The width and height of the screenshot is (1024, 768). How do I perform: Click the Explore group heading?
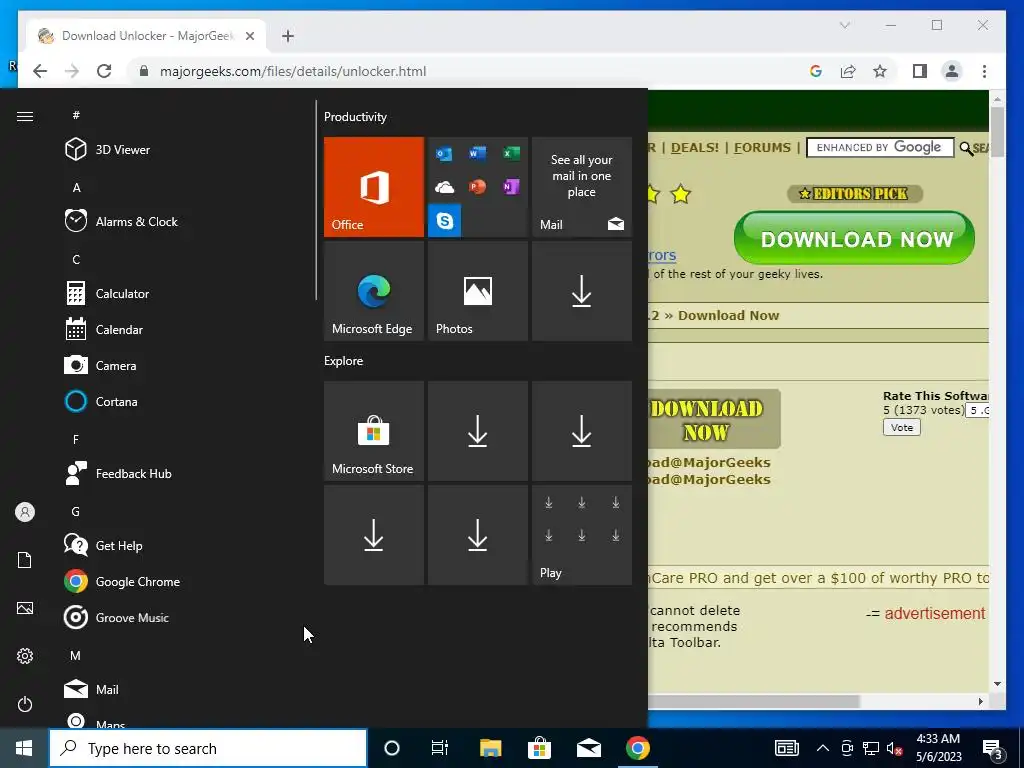point(344,360)
